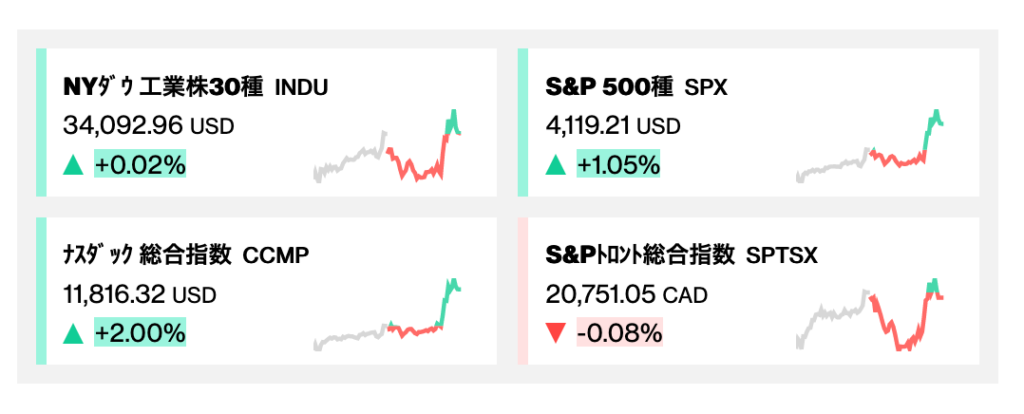Screen dimensions: 1024x414
Task: Click the 34,092.96 USD price value
Action: click(148, 127)
